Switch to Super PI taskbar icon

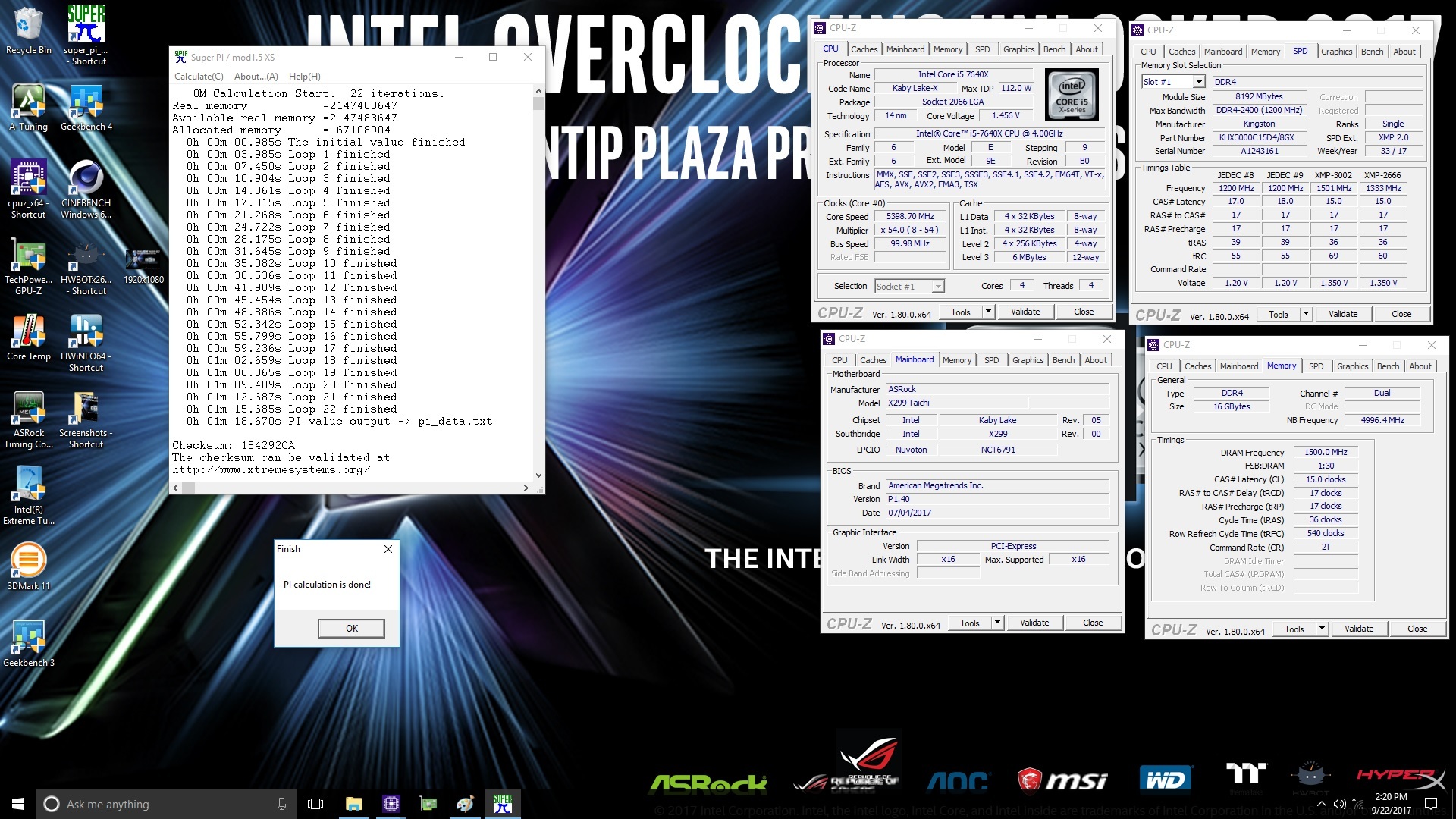coord(502,804)
